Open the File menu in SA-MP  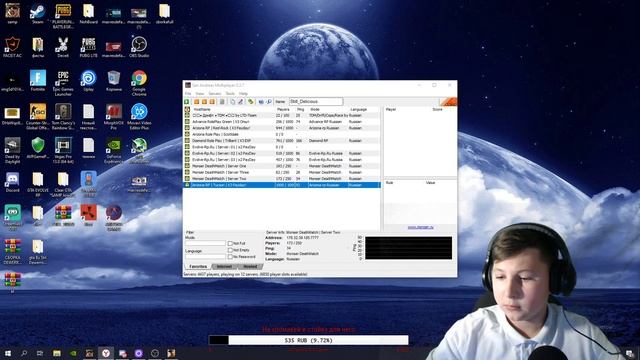coord(188,93)
